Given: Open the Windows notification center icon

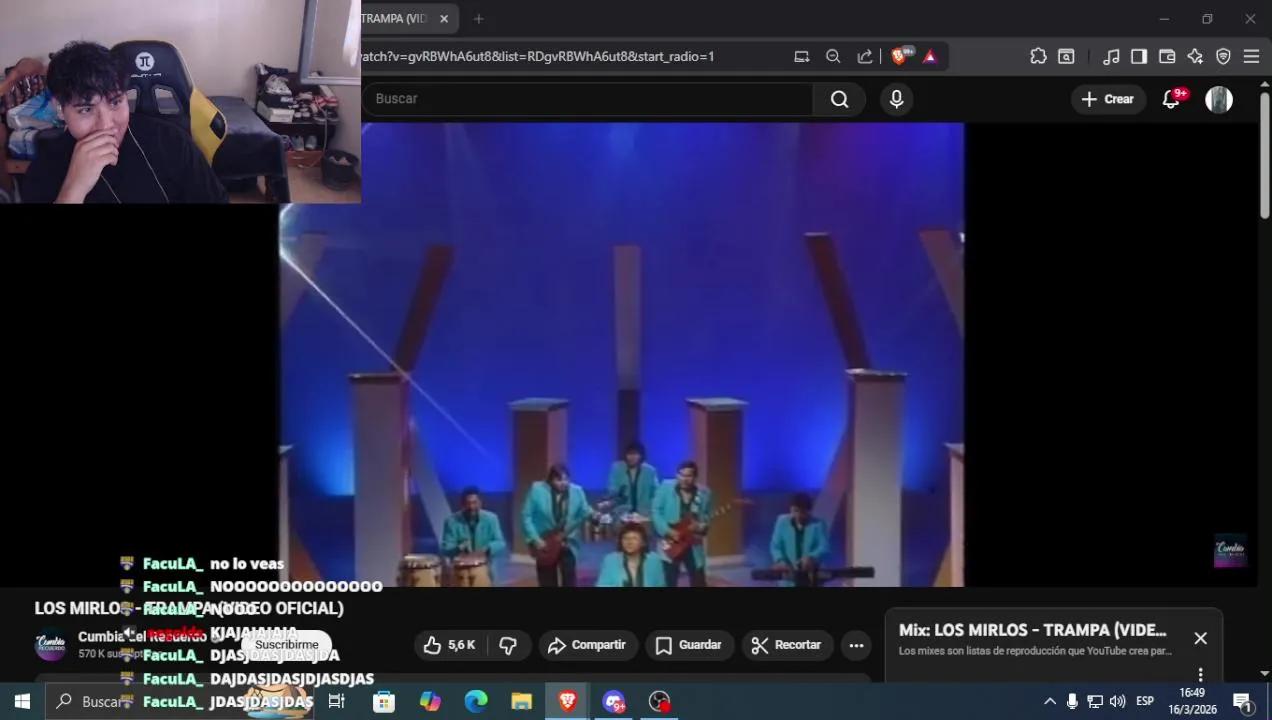Looking at the screenshot, I should 1243,701.
